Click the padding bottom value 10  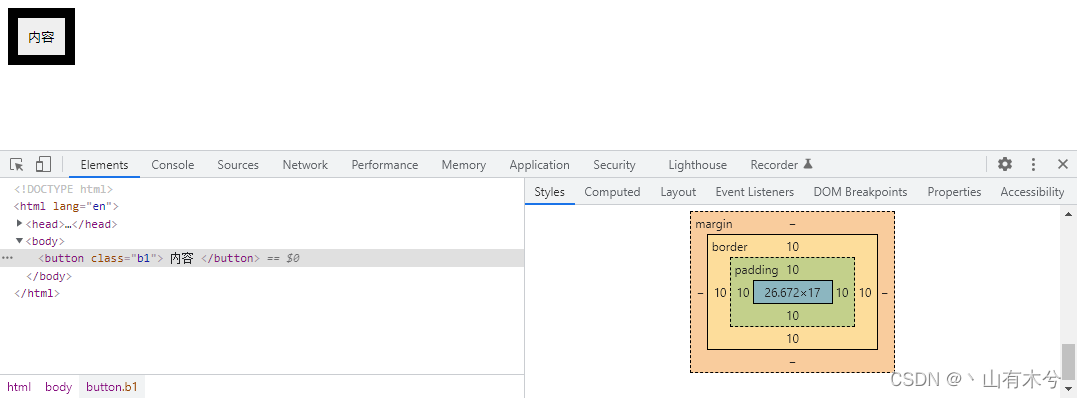[x=793, y=316]
